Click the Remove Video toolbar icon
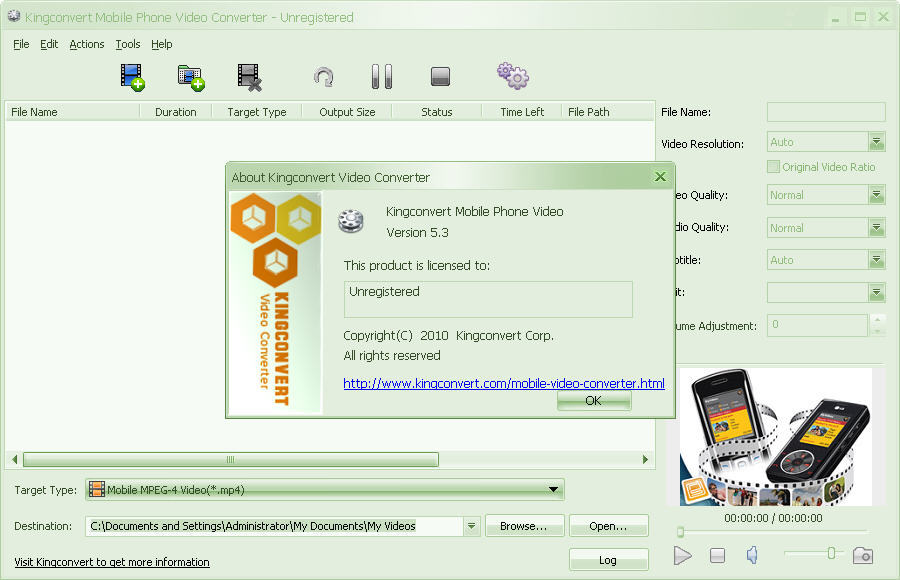Viewport: 900px width, 580px height. [250, 77]
